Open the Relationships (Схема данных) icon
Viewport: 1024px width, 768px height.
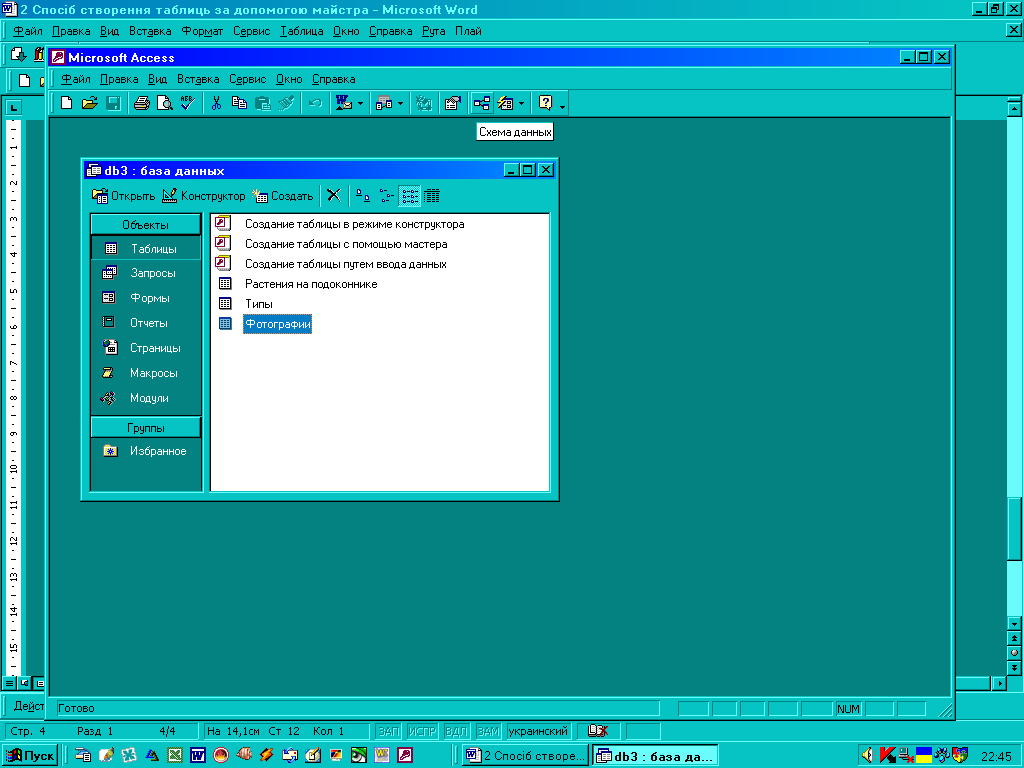482,103
